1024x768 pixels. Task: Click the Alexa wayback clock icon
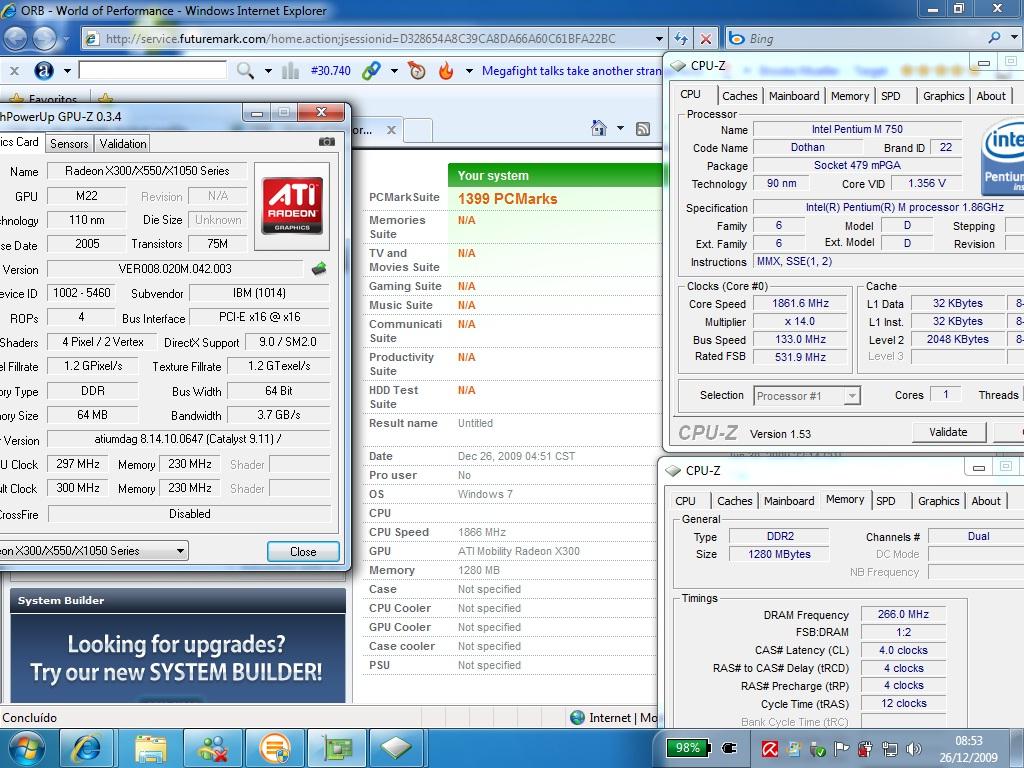tap(416, 70)
